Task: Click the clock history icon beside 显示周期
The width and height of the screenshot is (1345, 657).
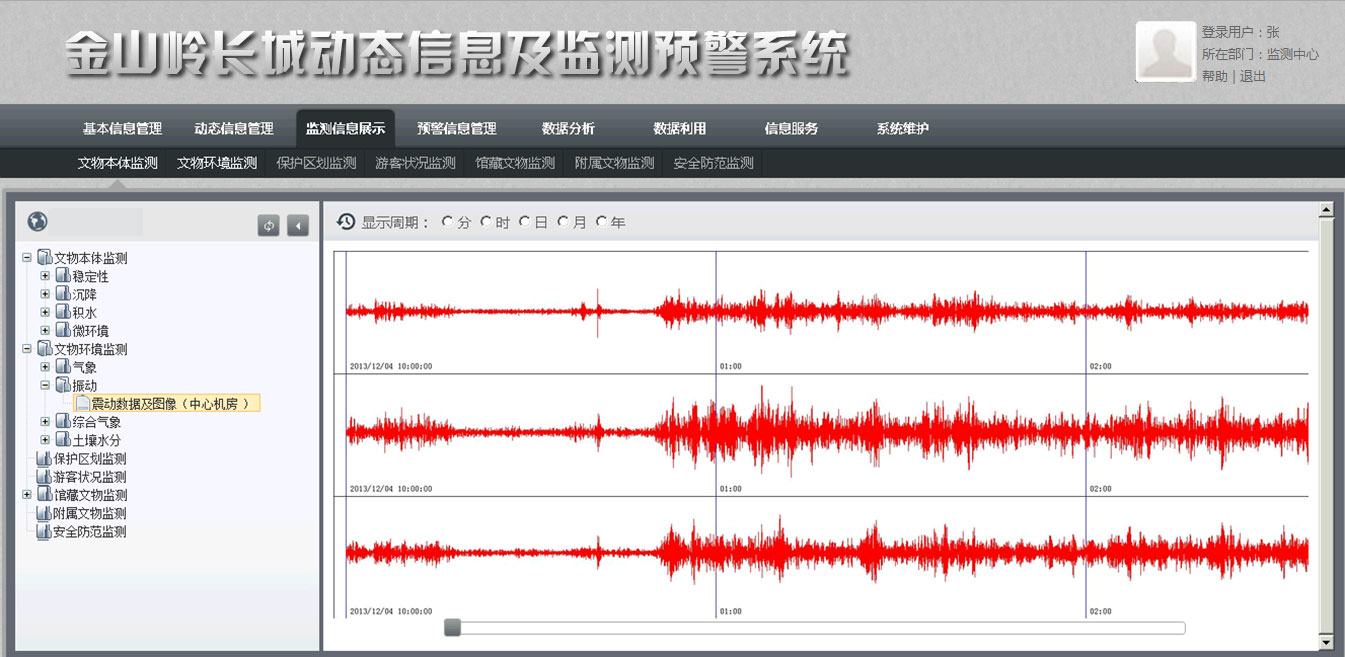Action: coord(346,222)
